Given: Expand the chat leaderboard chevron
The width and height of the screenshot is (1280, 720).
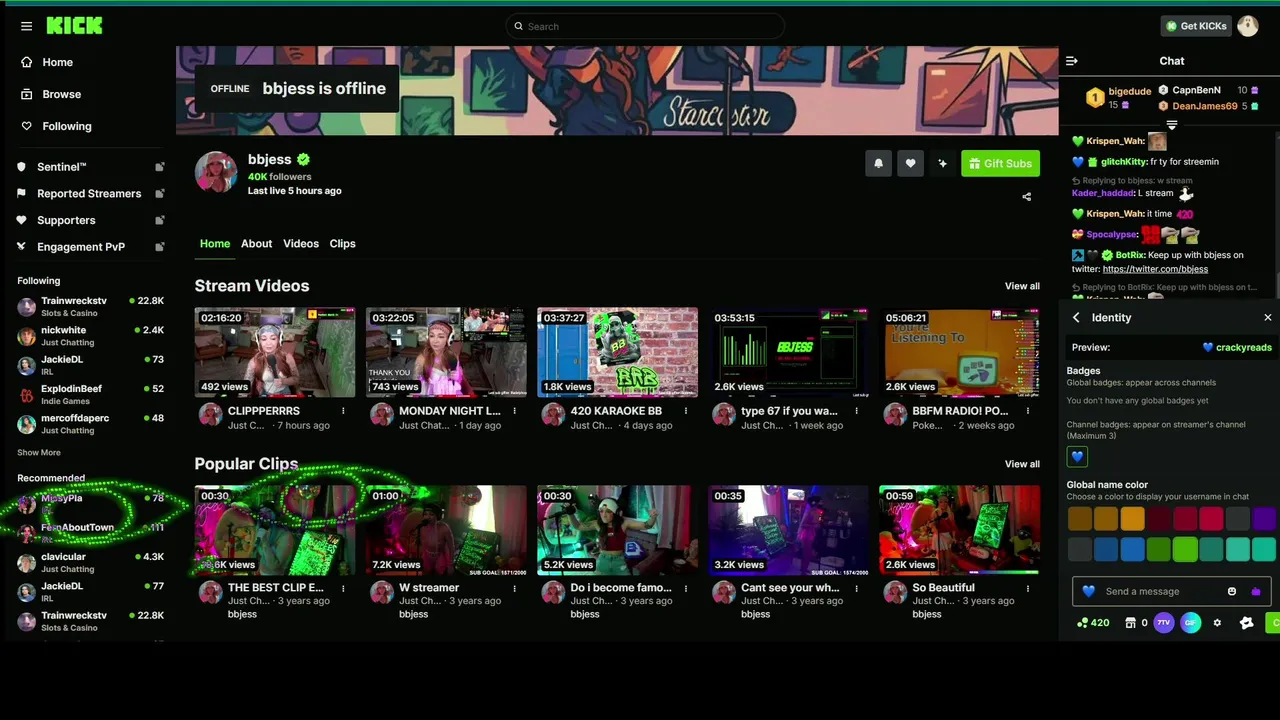Looking at the screenshot, I should point(1171,125).
